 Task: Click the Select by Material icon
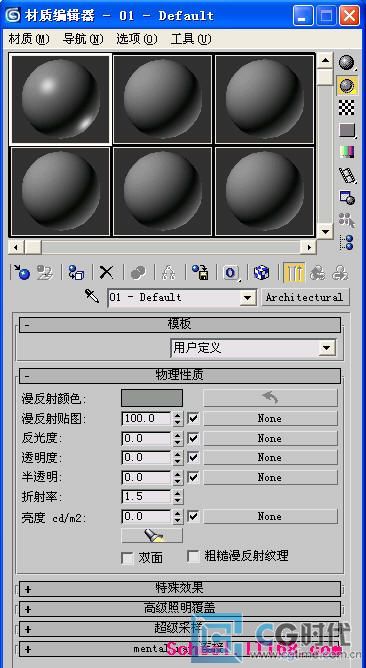coord(346,220)
